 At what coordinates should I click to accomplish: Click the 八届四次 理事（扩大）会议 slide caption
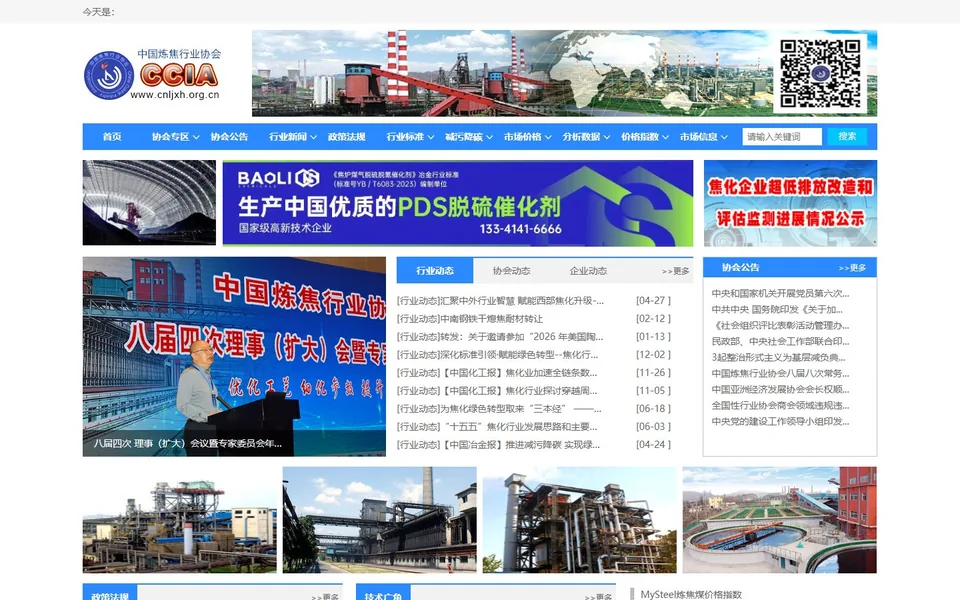pos(187,443)
